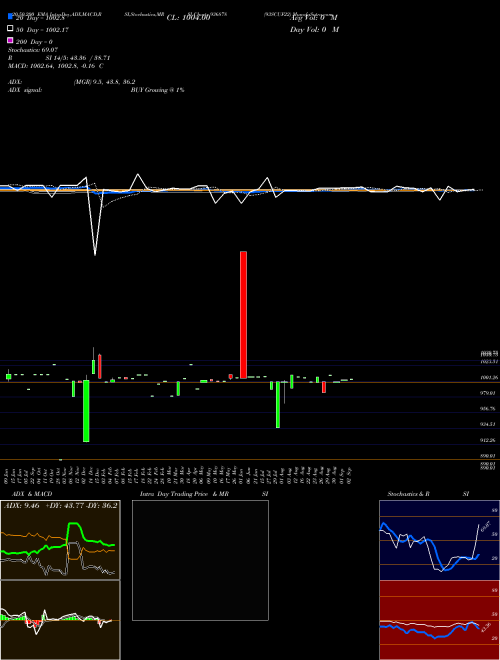Viewport: 500px width, 660px height.
Task: Click the '50 Day = 1002.17' legend text
Action: 42,30
